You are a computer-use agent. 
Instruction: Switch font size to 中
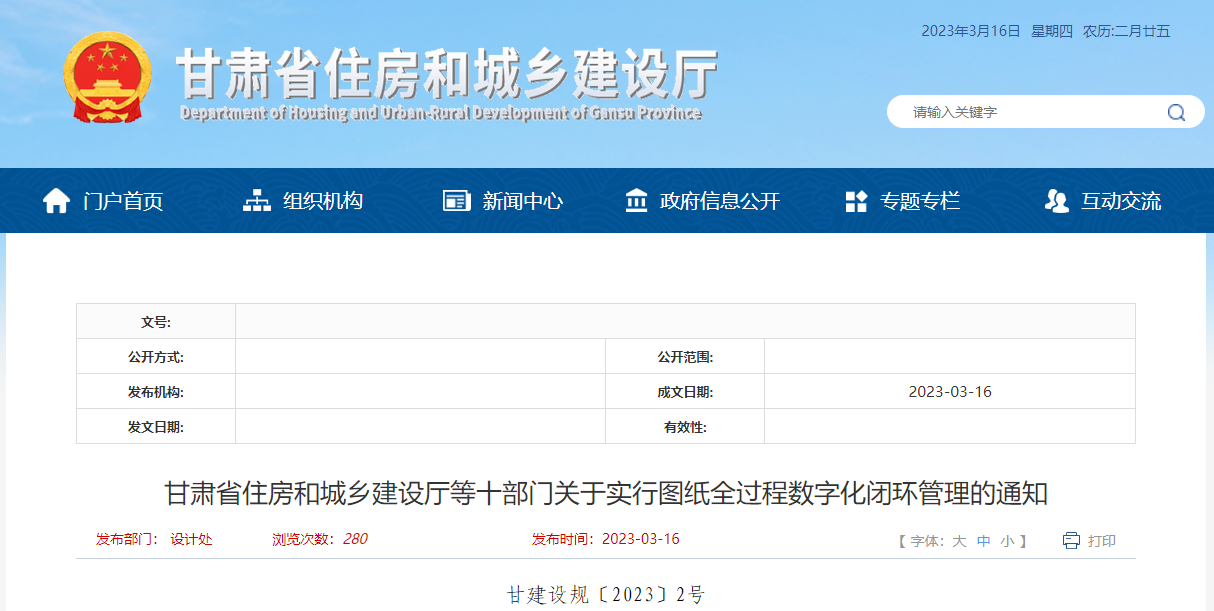984,540
